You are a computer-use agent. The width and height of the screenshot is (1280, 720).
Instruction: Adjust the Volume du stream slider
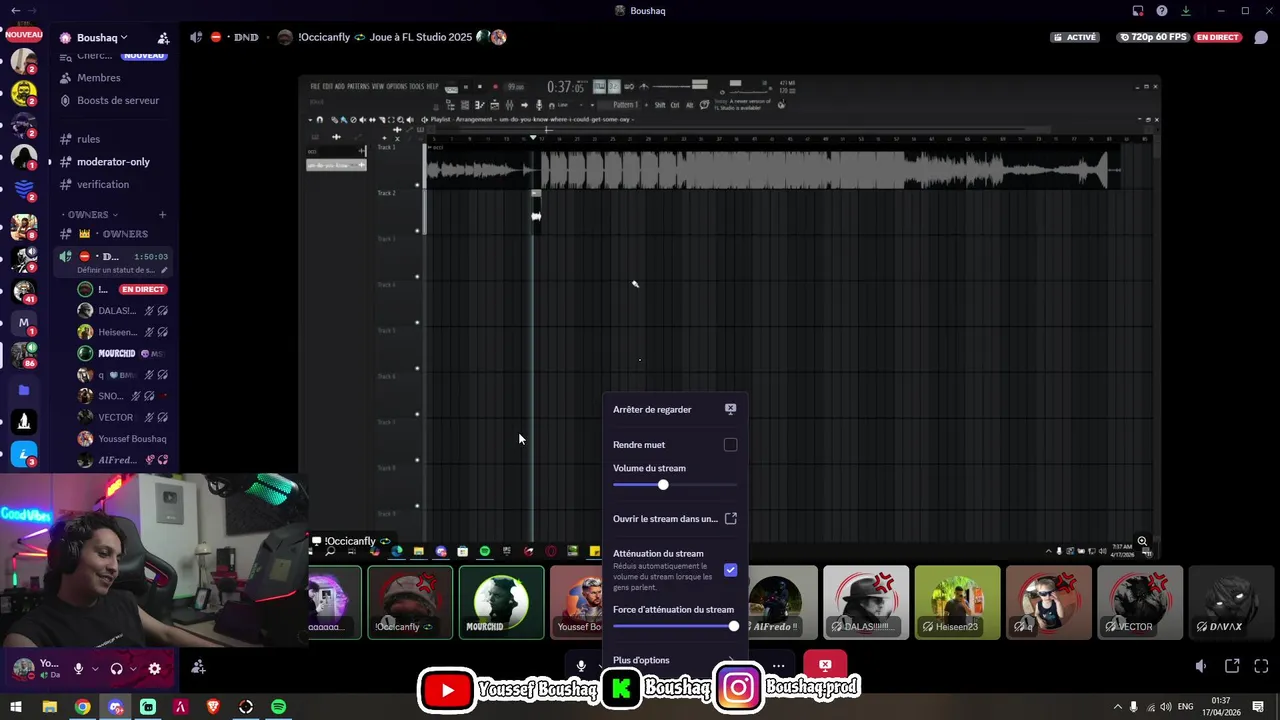675,485
